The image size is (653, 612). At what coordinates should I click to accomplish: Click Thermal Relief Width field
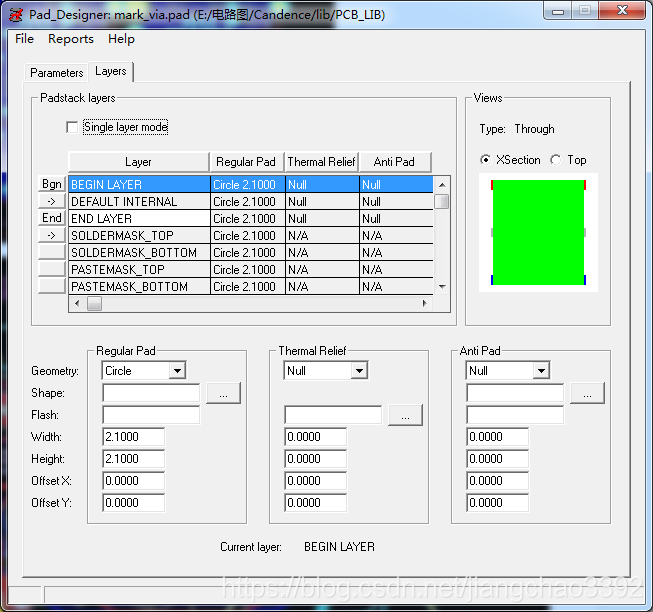pyautogui.click(x=315, y=437)
